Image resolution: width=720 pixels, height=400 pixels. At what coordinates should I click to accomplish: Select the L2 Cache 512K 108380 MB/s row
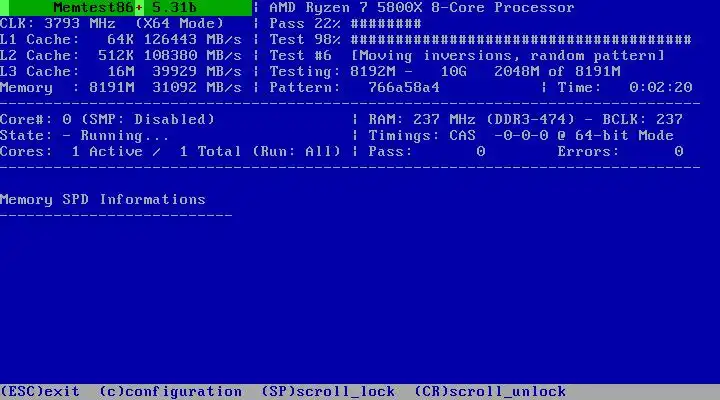point(121,56)
